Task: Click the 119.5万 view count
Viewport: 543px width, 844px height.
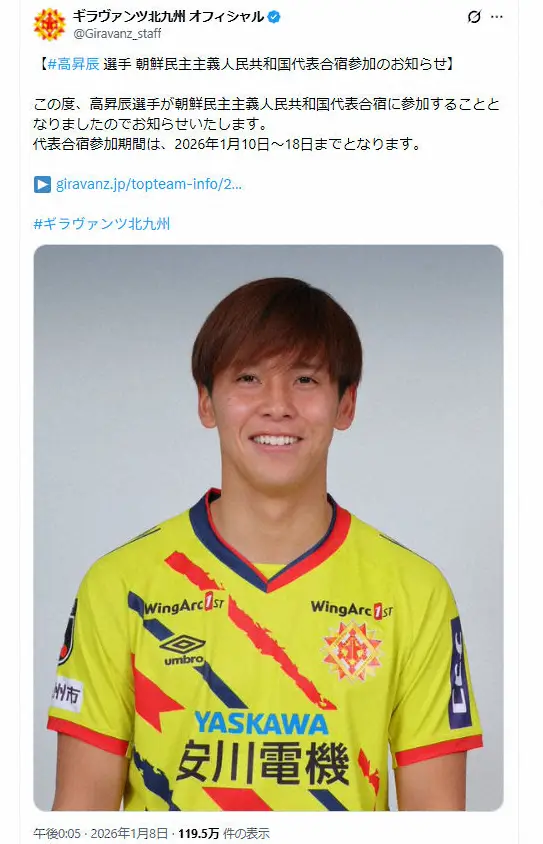Action: pyautogui.click(x=199, y=833)
